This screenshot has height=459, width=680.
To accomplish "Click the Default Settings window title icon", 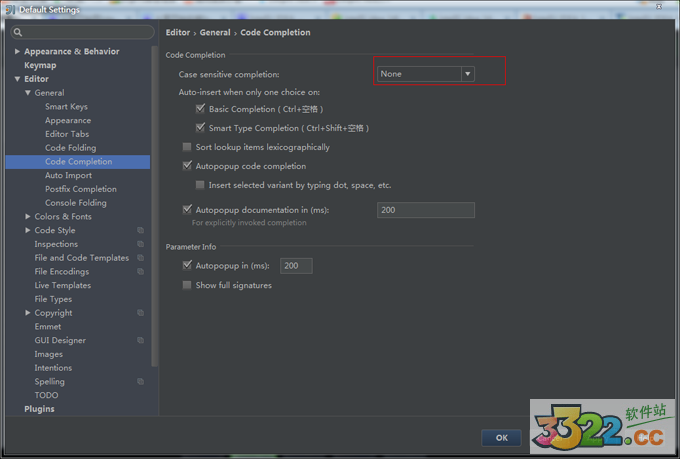I will 10,9.
